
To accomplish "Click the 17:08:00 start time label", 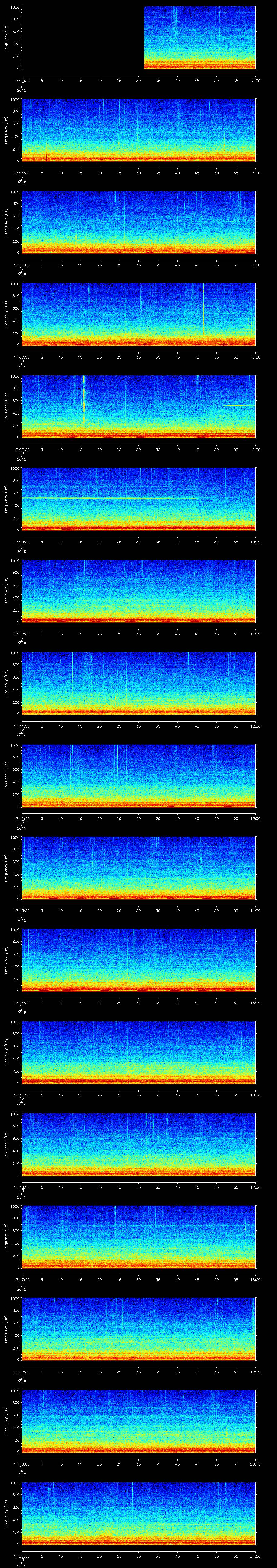I will pyautogui.click(x=21, y=449).
